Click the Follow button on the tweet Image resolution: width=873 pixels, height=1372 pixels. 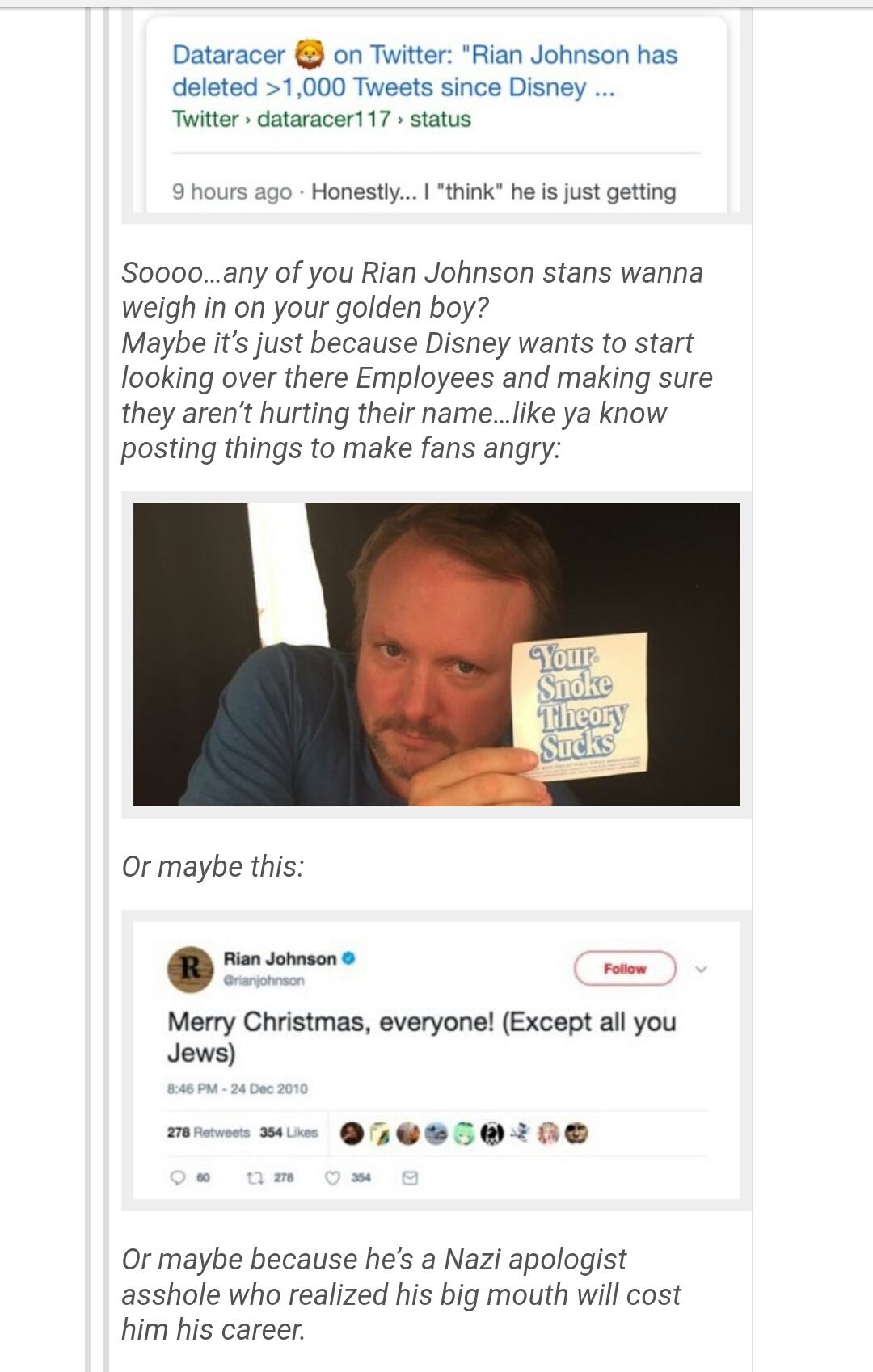point(625,968)
